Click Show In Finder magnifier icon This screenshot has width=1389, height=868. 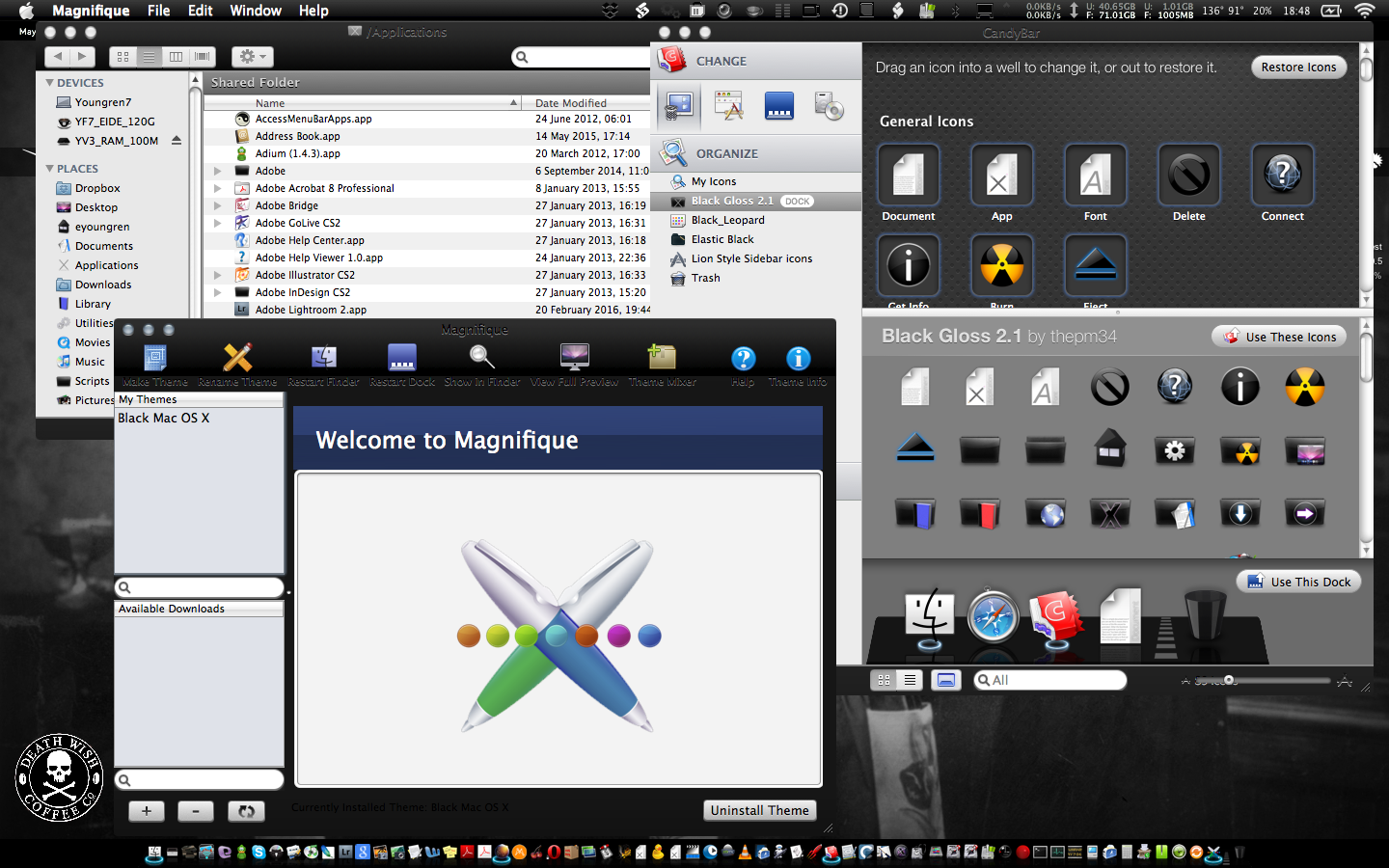point(482,358)
